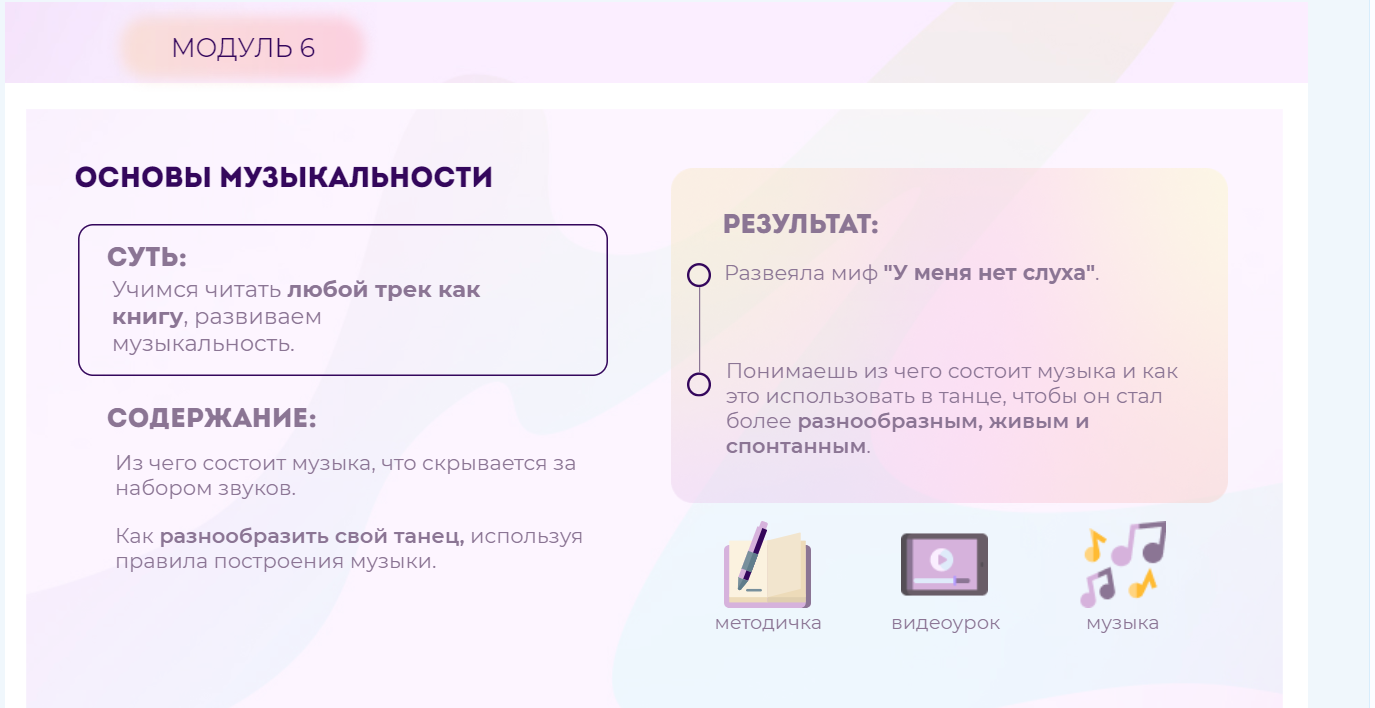This screenshot has height=708, width=1375.
Task: Click the text "любой трек как книгу"
Action: [296, 304]
